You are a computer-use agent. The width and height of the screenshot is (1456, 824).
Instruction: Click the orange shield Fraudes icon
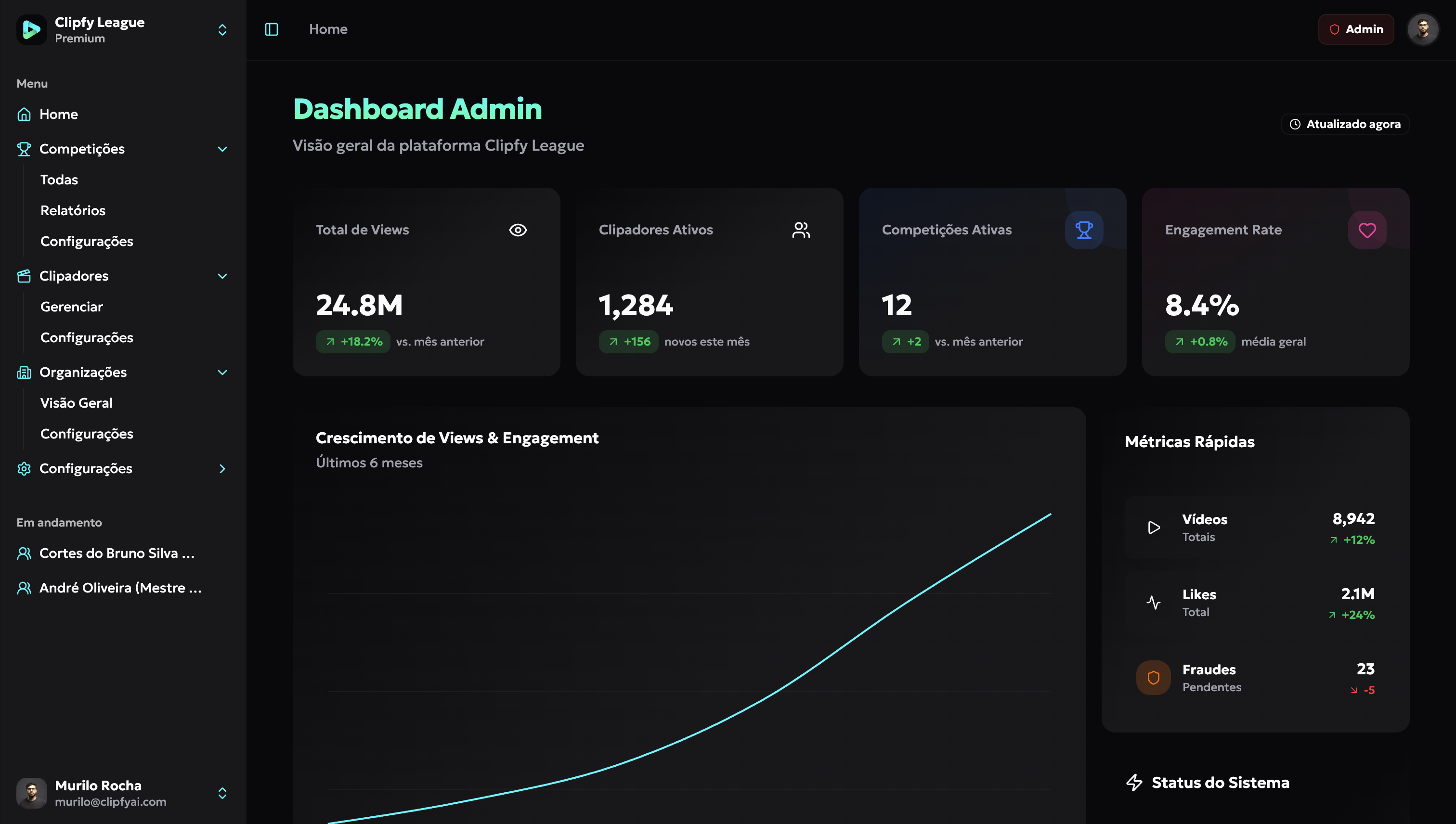coord(1153,677)
